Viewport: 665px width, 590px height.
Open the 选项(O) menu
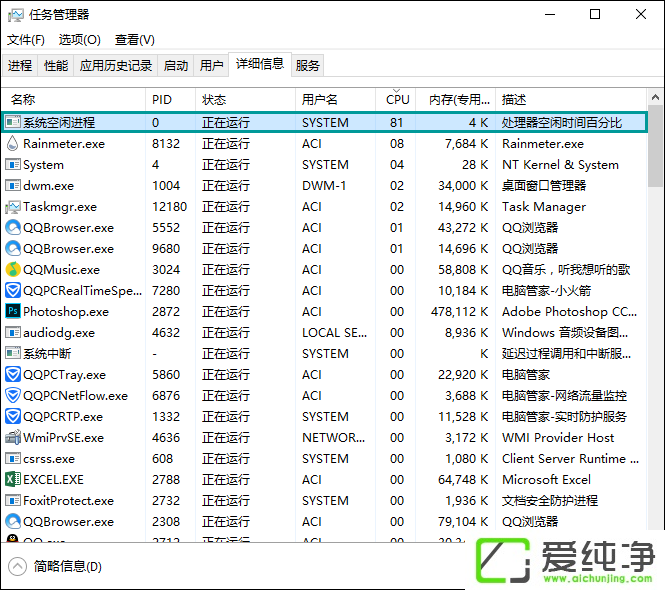80,40
